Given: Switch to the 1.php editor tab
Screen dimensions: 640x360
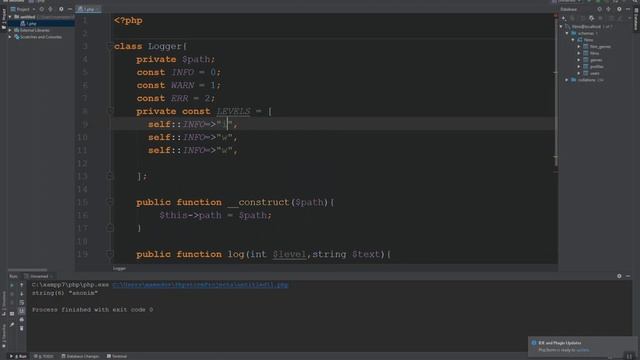Looking at the screenshot, I should pos(88,9).
